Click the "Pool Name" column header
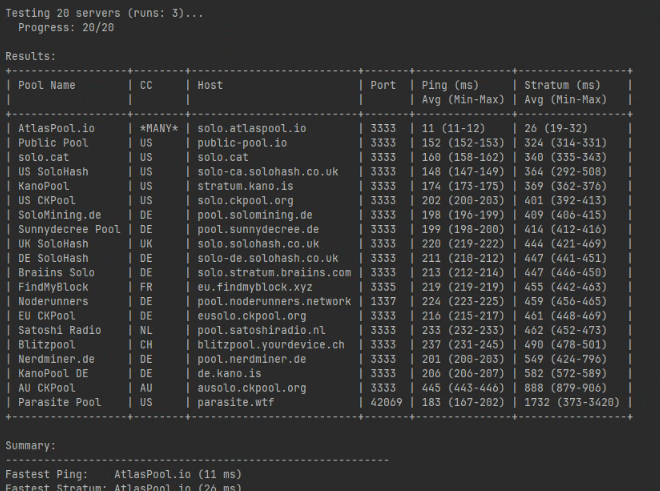This screenshot has width=660, height=491. click(x=47, y=85)
